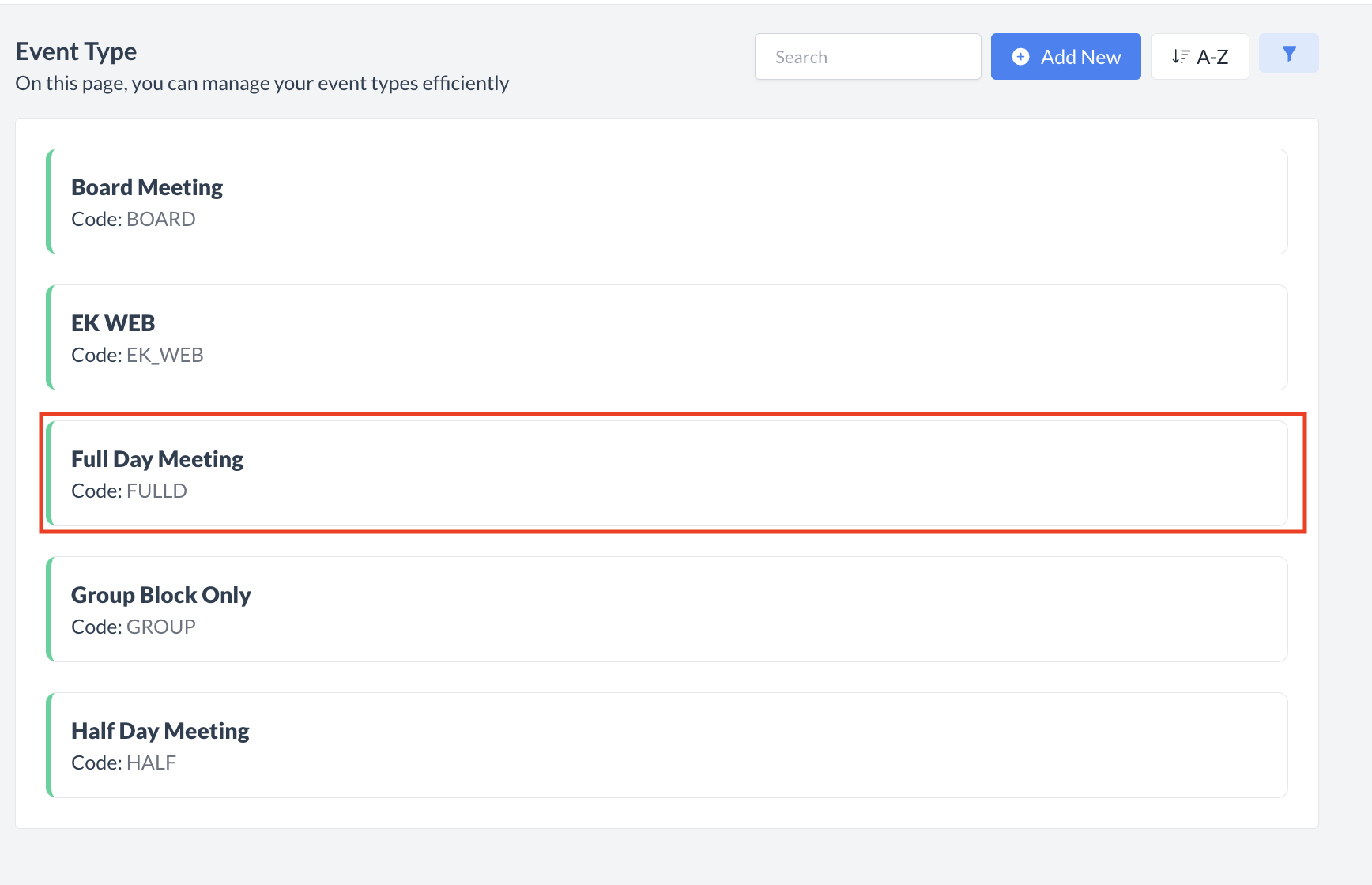Open the Board Meeting event type card
Screen dimensions: 1372x885
point(668,201)
